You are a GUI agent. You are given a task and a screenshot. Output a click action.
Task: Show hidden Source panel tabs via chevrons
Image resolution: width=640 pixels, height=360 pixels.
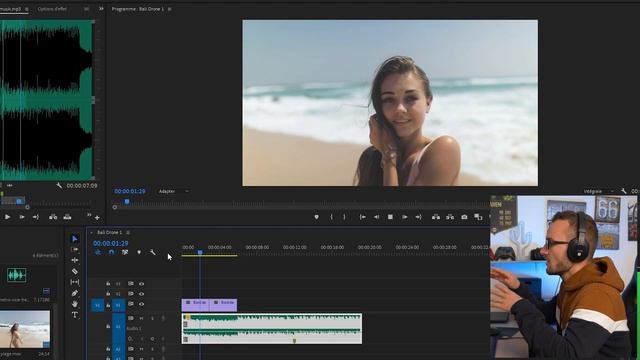[101, 9]
